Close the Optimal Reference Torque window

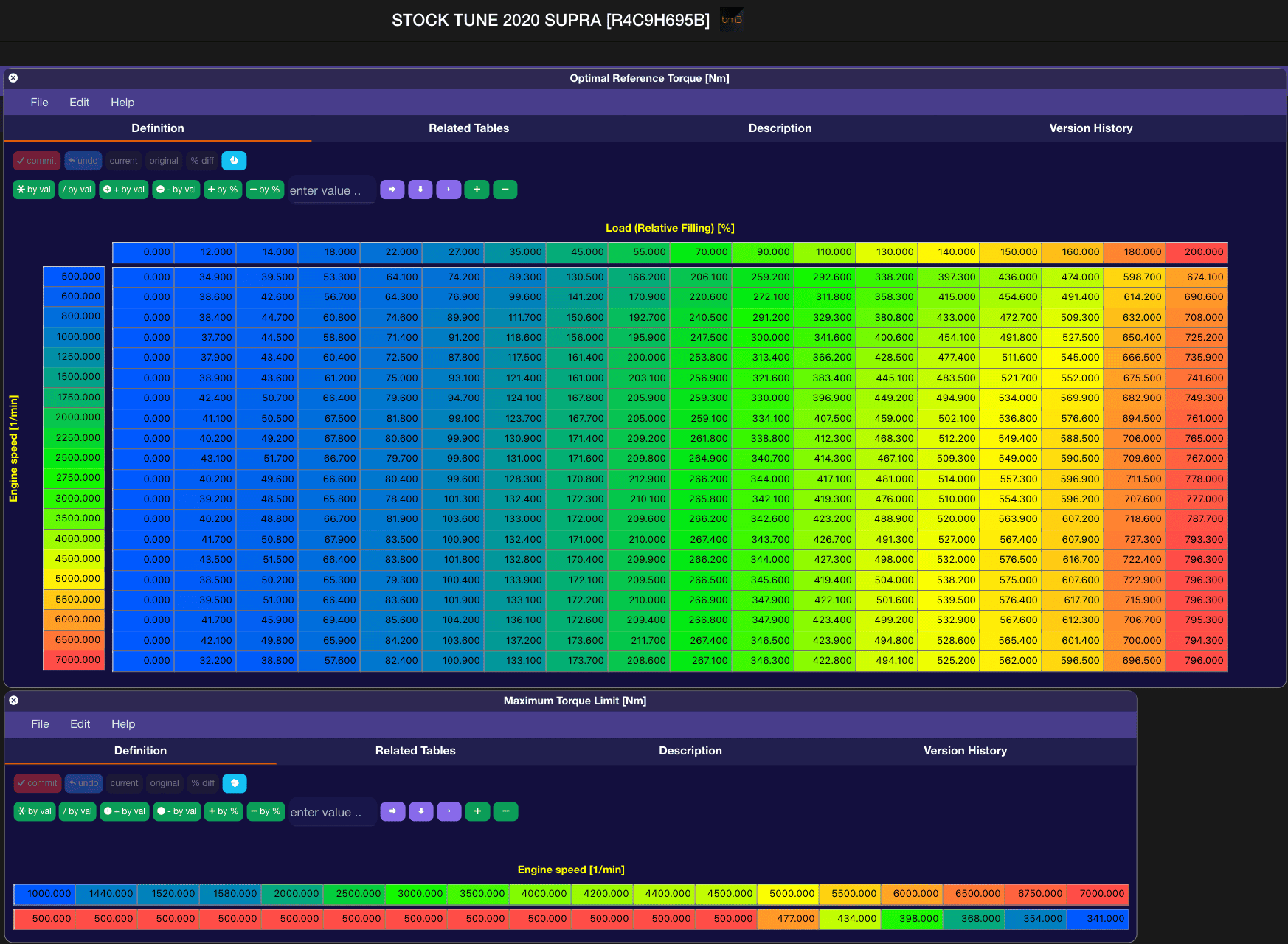(x=13, y=78)
